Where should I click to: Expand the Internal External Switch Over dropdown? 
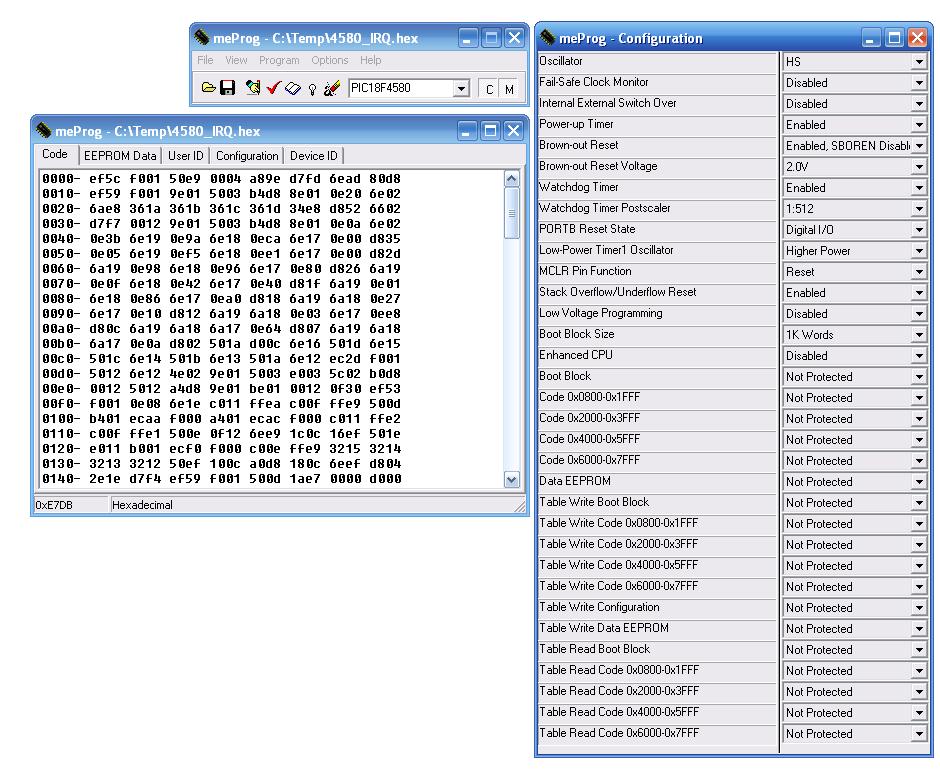919,104
